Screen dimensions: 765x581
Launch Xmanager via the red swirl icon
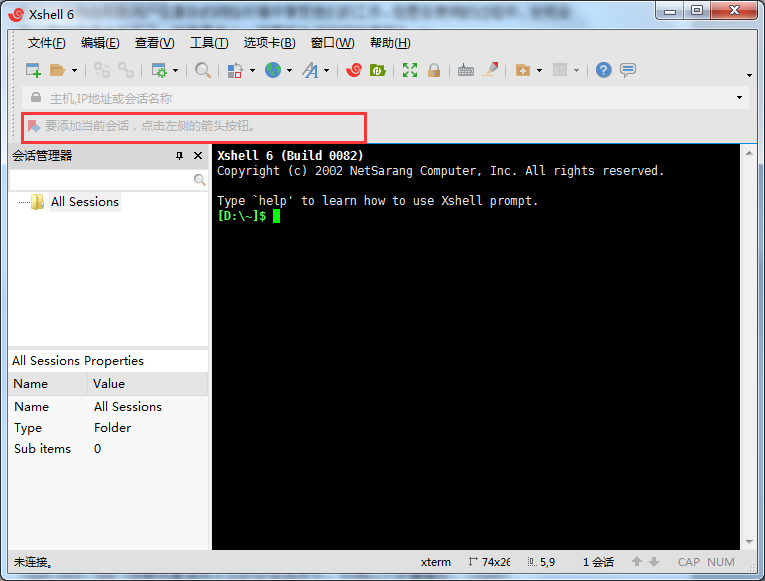coord(354,70)
